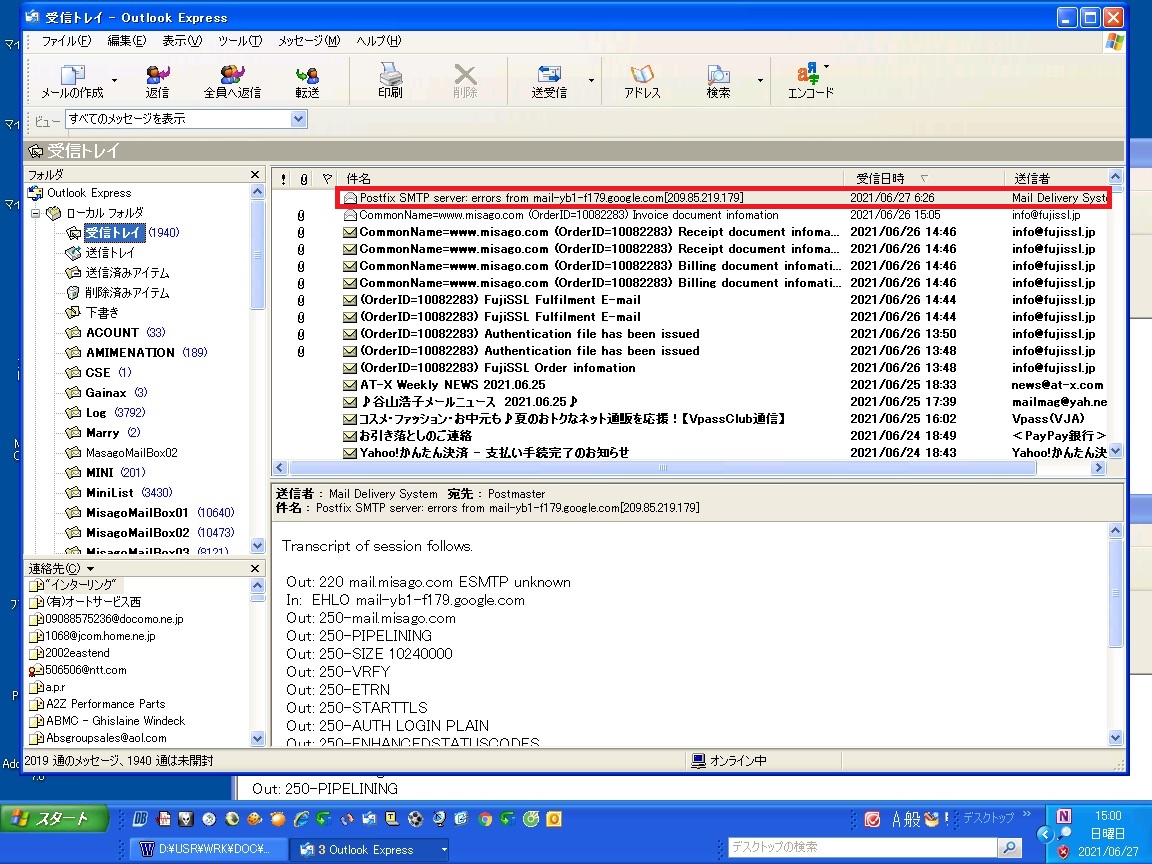Switch to the D:¥USR¥WRK¥DOC taskbar window
The width and height of the screenshot is (1152, 864).
point(207,850)
